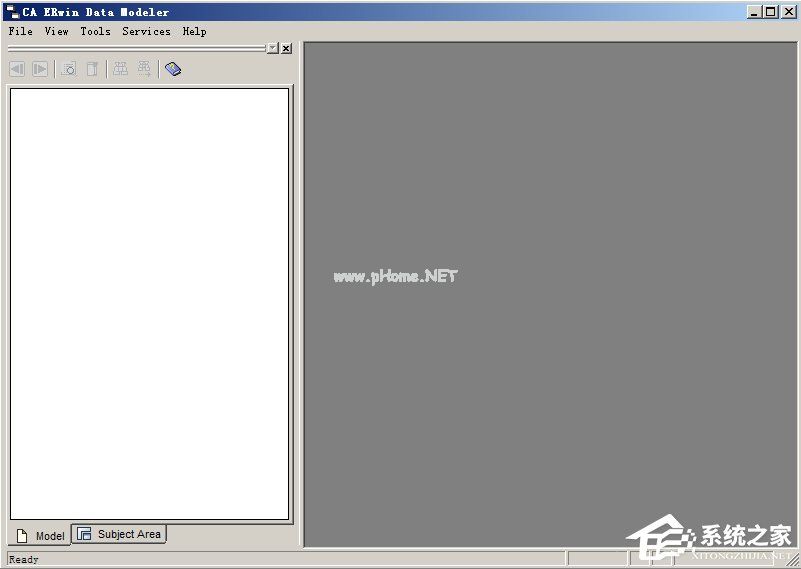
Task: Open the Help menu
Action: tap(194, 31)
